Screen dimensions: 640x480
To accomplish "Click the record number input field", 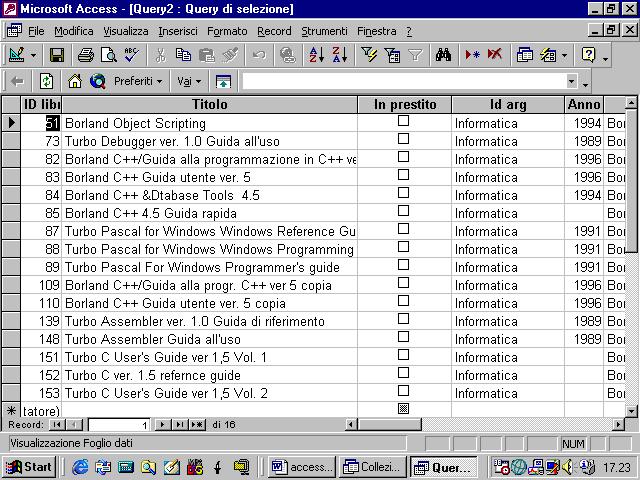I will click(119, 425).
